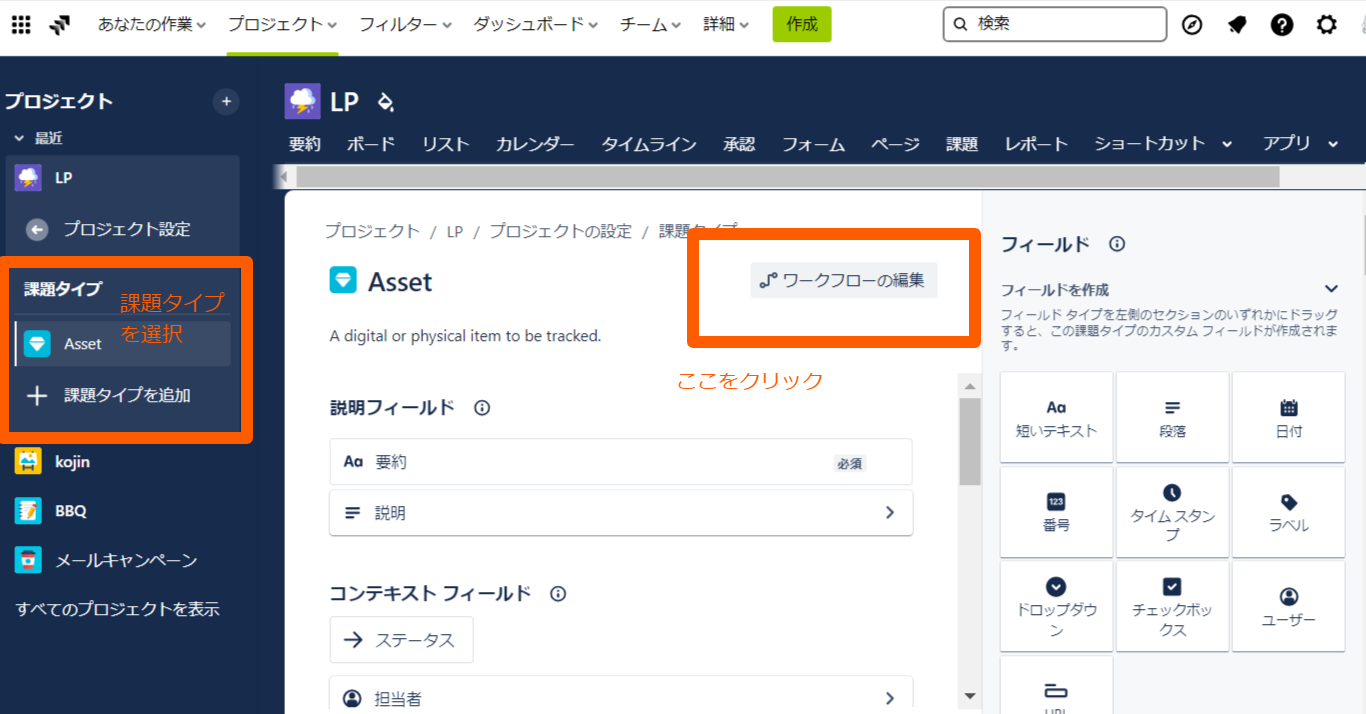Click the vertical scrollbar down arrow in form area
This screenshot has width=1366, height=714.
[969, 695]
